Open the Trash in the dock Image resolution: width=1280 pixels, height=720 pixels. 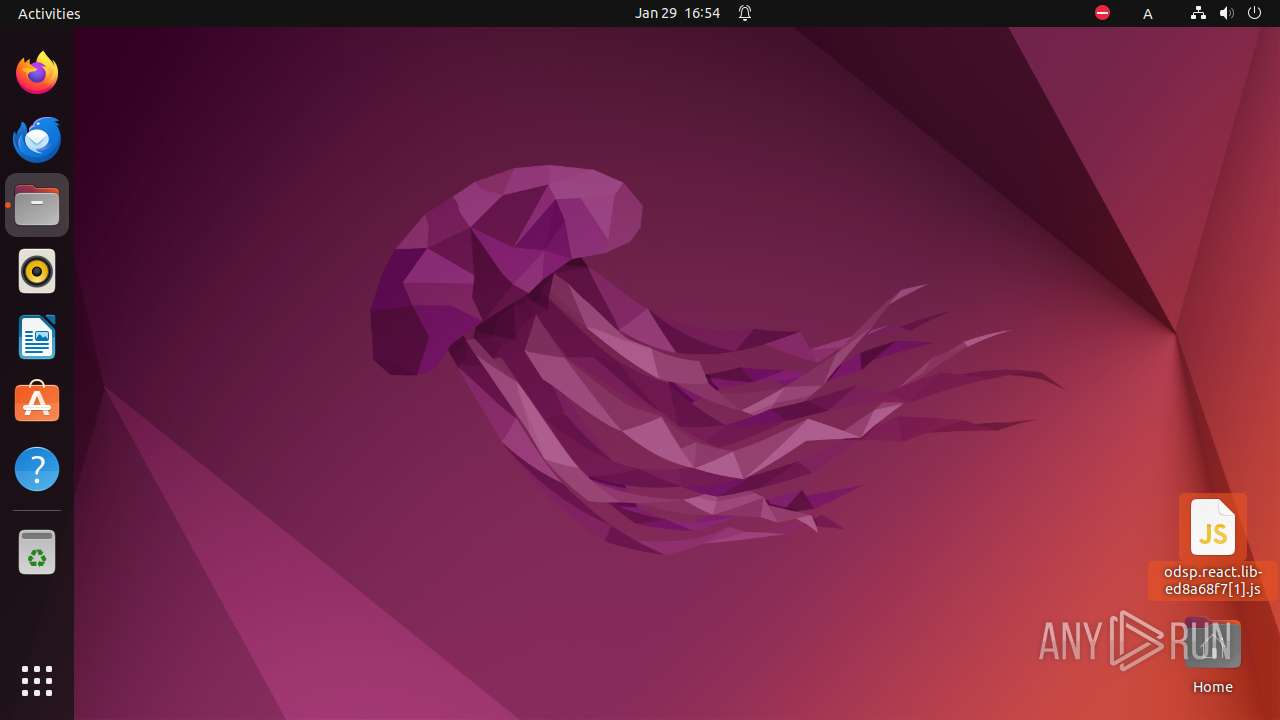point(37,552)
